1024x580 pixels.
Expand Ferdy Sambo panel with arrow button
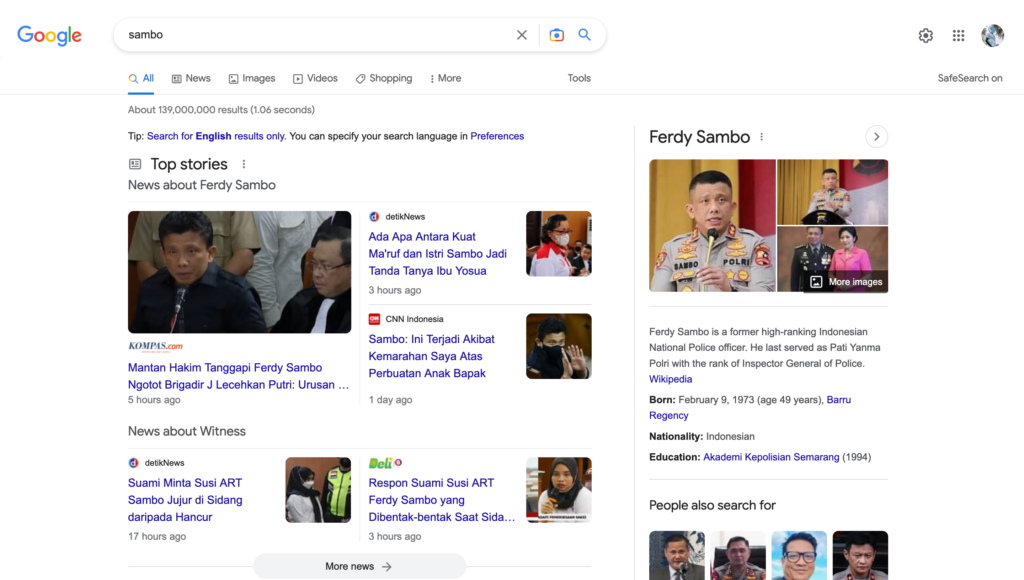point(876,137)
